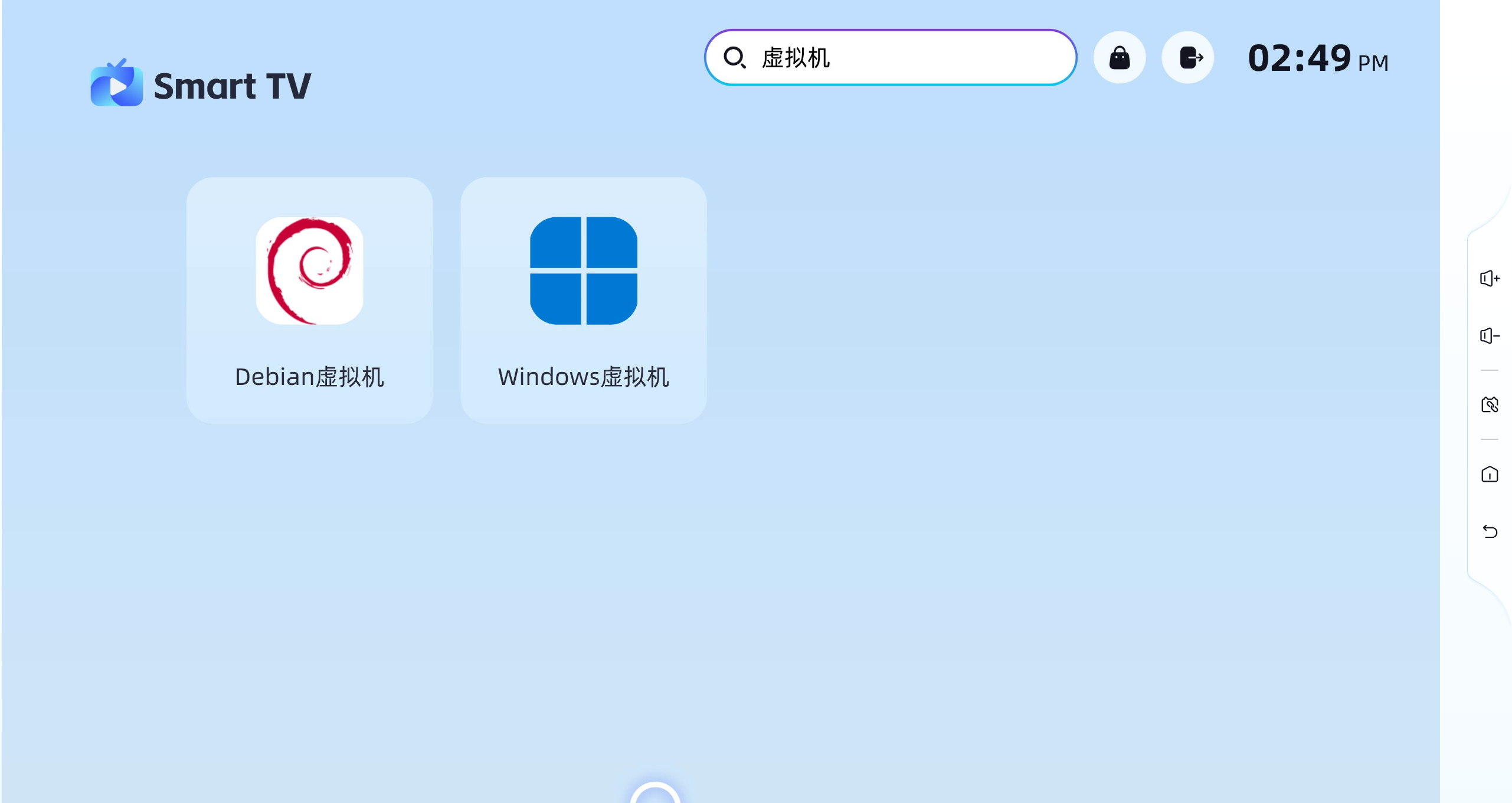
Task: Click the Smart TV logo
Action: [117, 83]
